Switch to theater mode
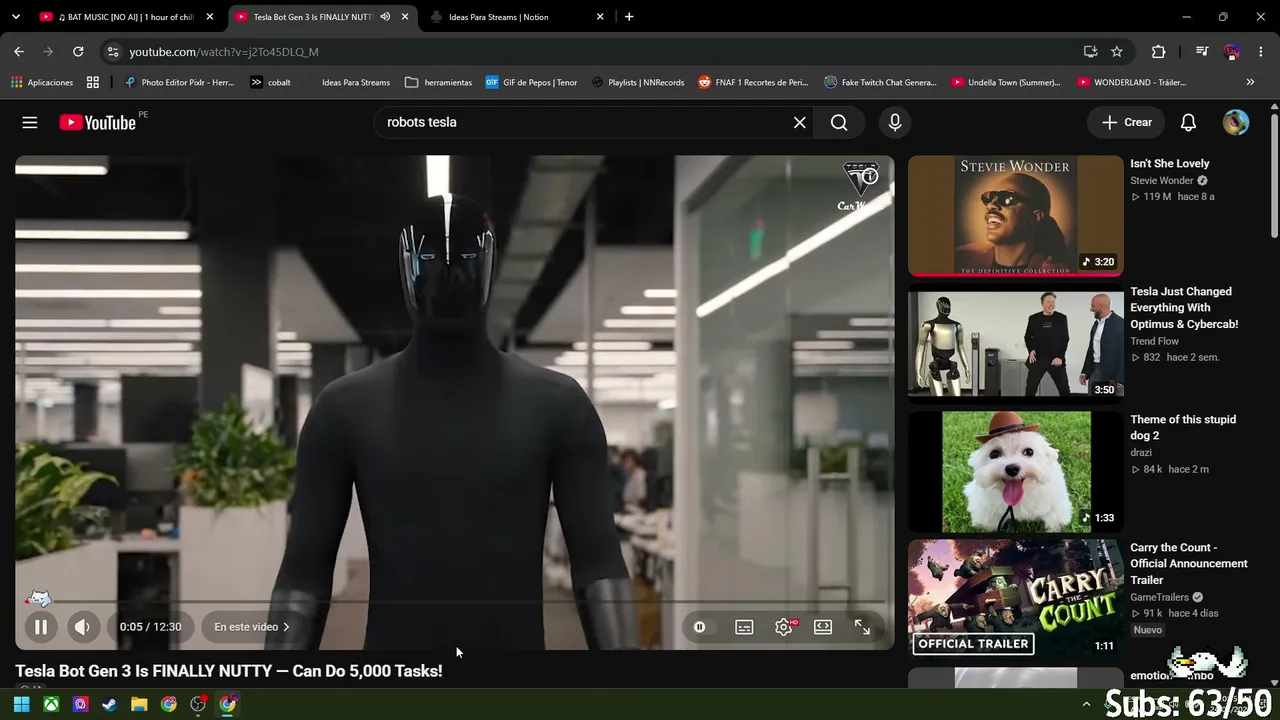1280x720 pixels. click(823, 627)
